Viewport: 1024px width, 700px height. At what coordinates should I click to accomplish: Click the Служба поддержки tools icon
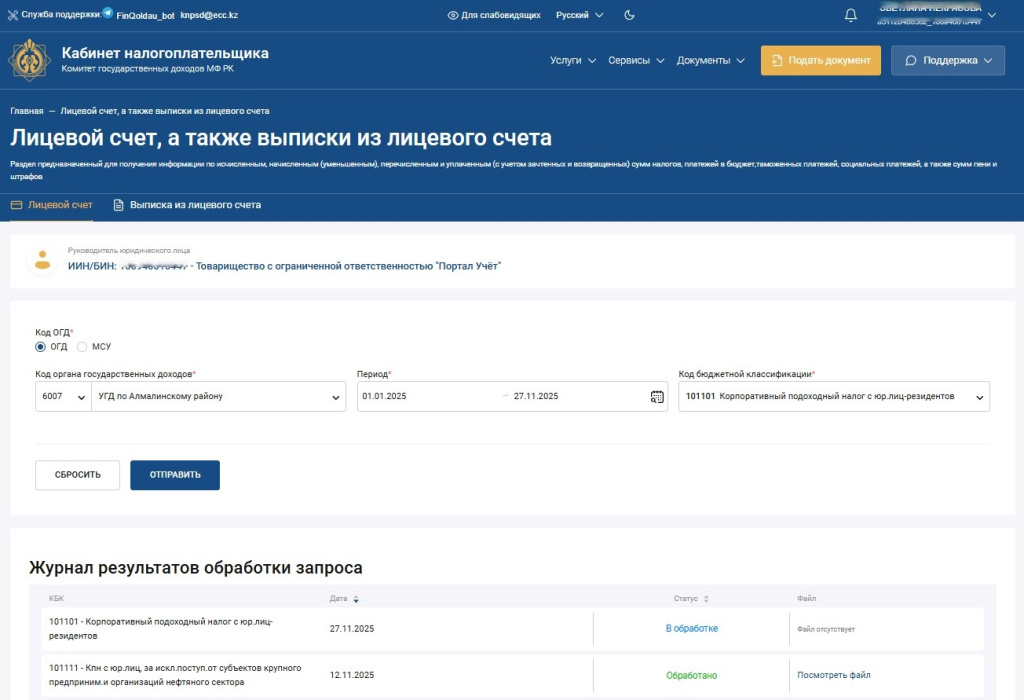click(13, 15)
